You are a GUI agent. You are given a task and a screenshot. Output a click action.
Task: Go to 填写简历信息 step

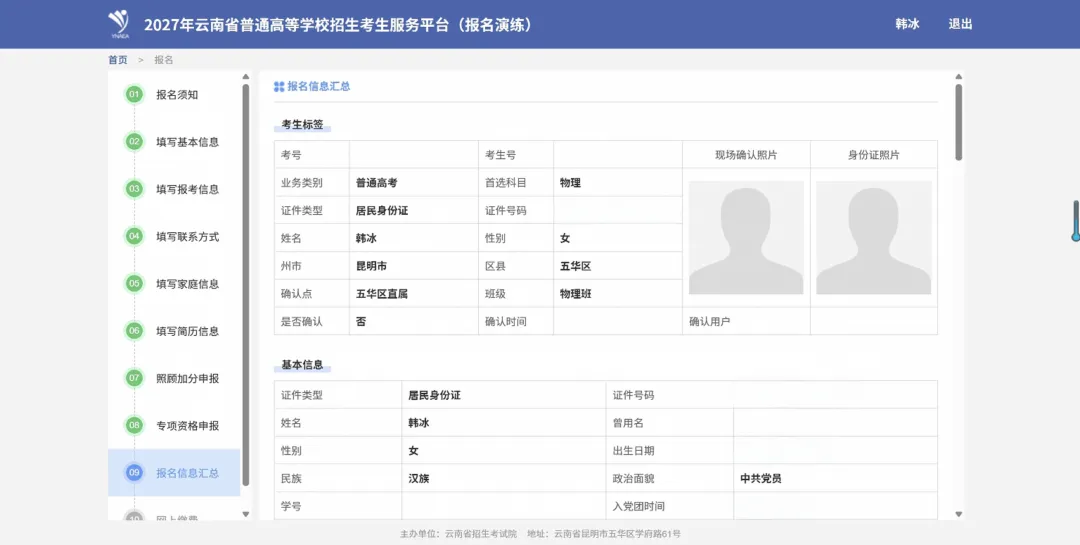click(187, 331)
